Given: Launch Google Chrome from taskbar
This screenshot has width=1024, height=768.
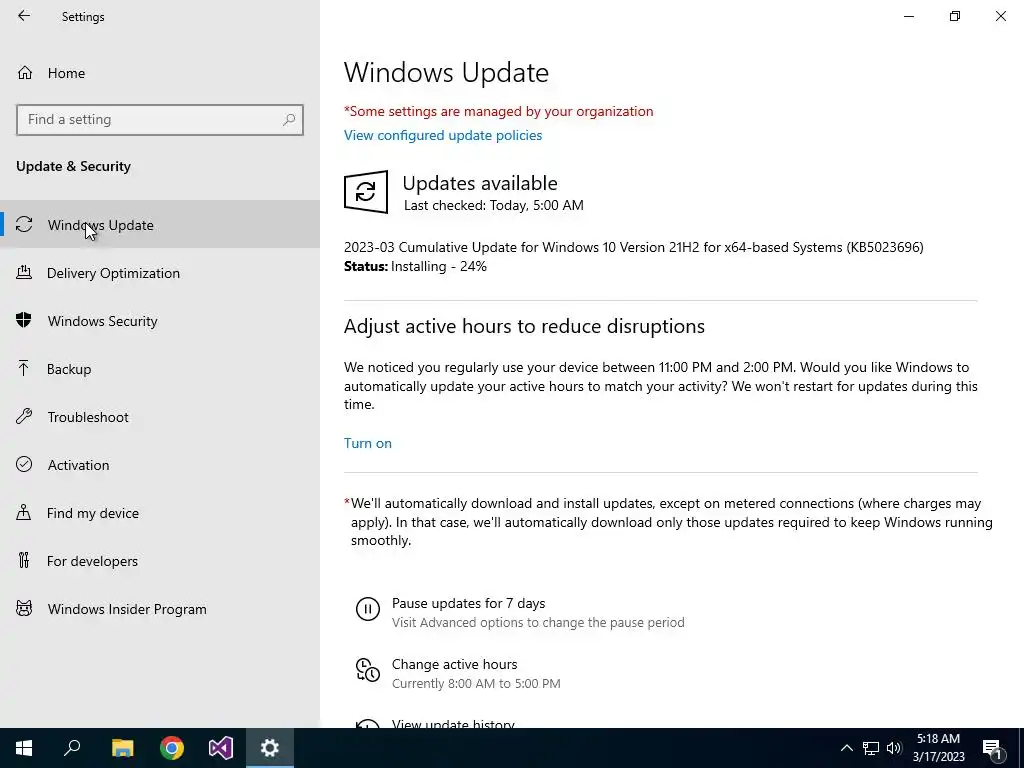Looking at the screenshot, I should coord(172,748).
